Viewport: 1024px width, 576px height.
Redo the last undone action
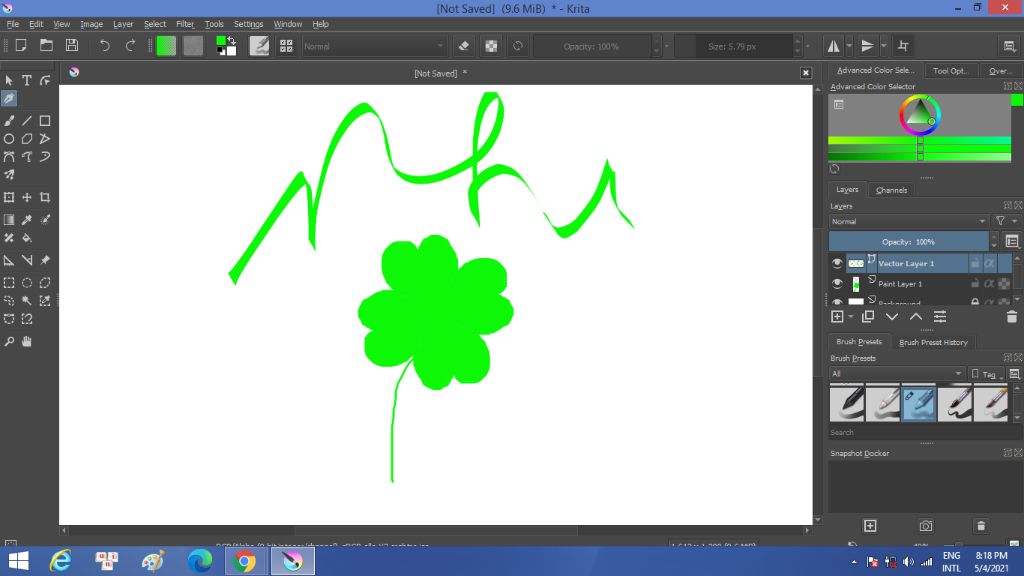130,46
